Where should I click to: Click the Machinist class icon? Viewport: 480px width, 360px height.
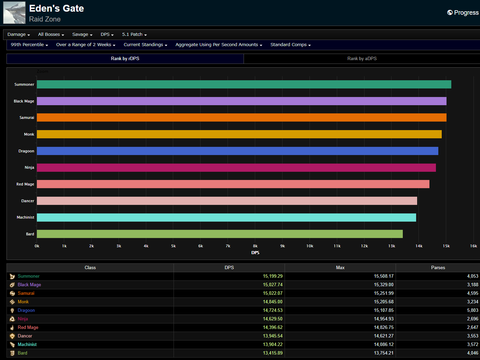[x=12, y=345]
